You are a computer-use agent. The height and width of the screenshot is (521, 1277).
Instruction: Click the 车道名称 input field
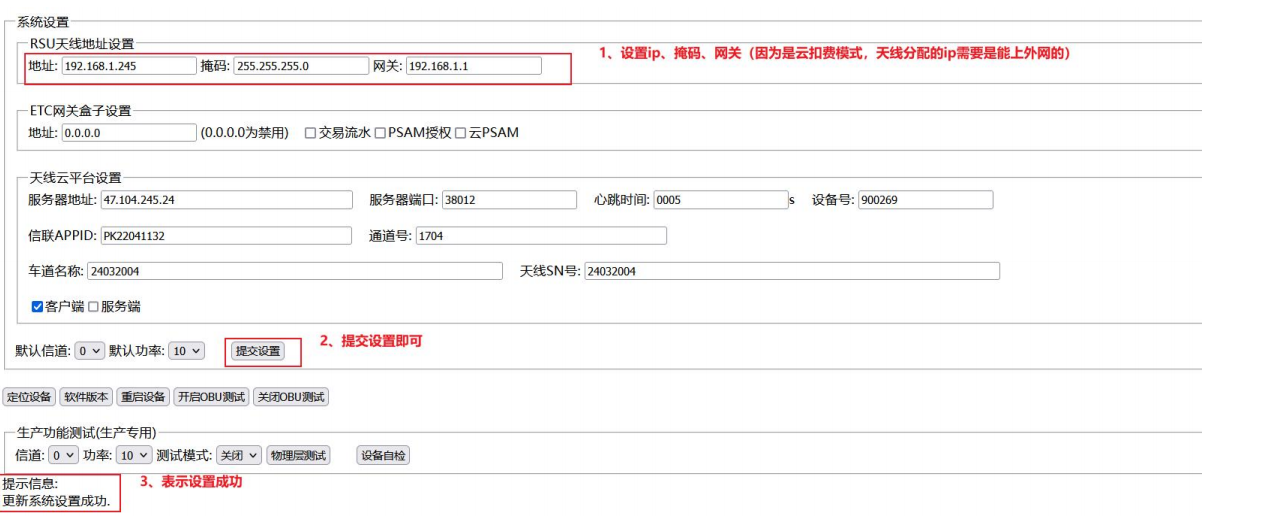point(295,271)
